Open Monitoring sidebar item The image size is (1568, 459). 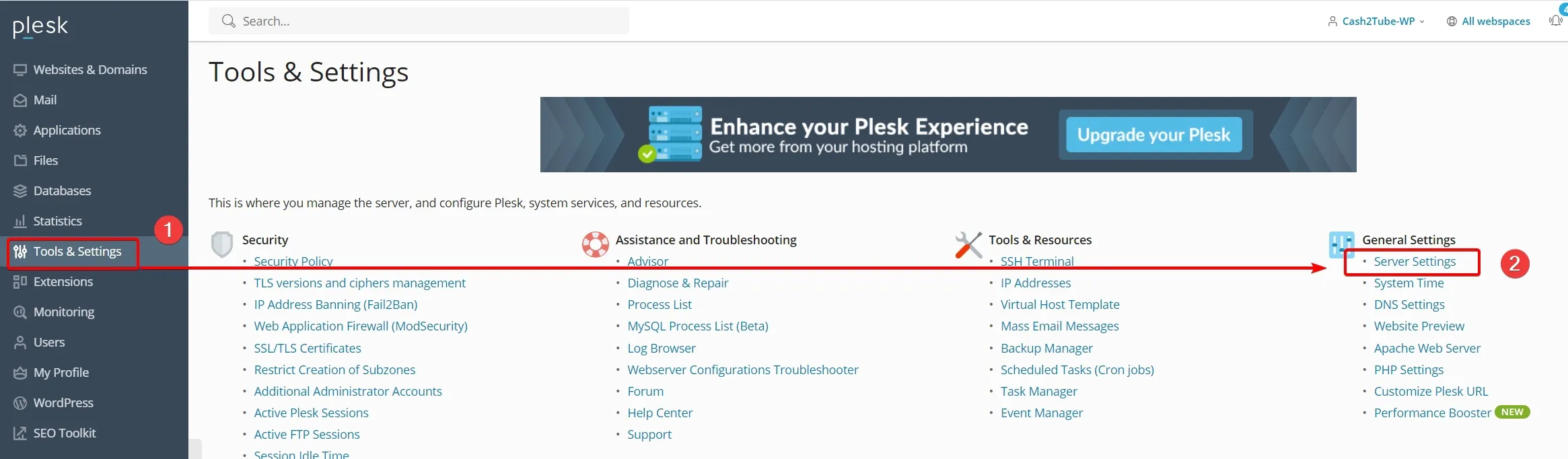(64, 312)
